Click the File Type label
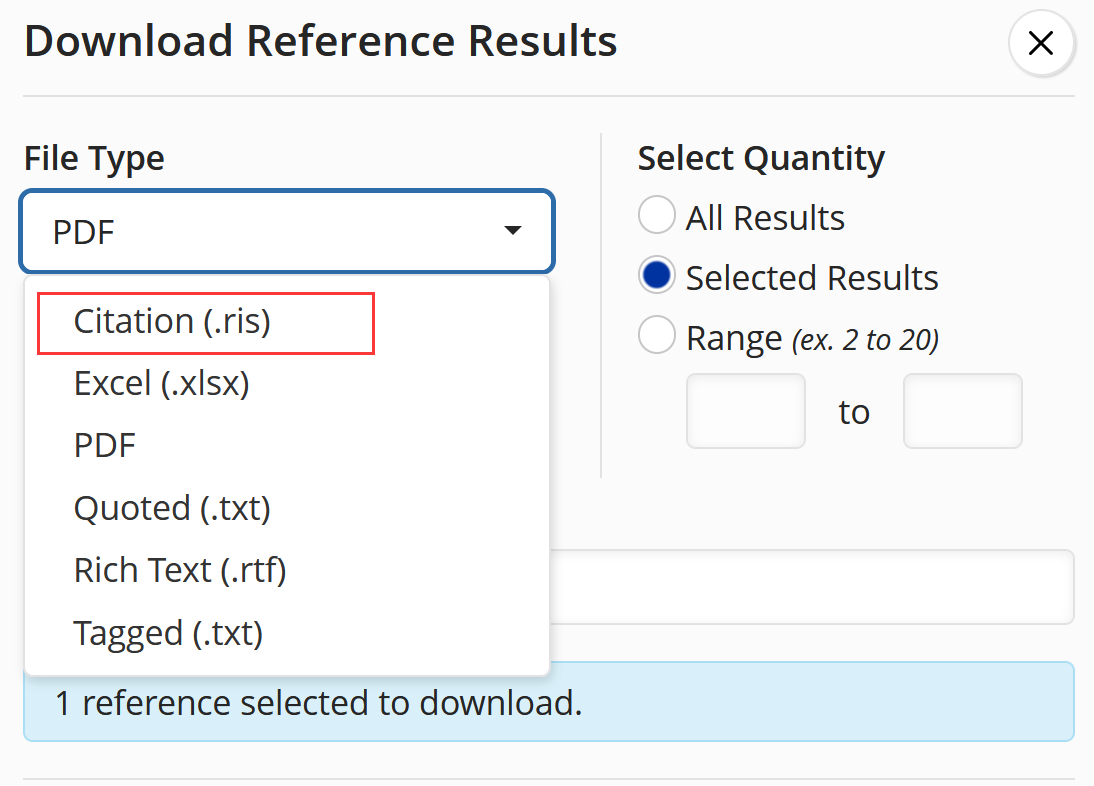The height and width of the screenshot is (786, 1094). [95, 158]
